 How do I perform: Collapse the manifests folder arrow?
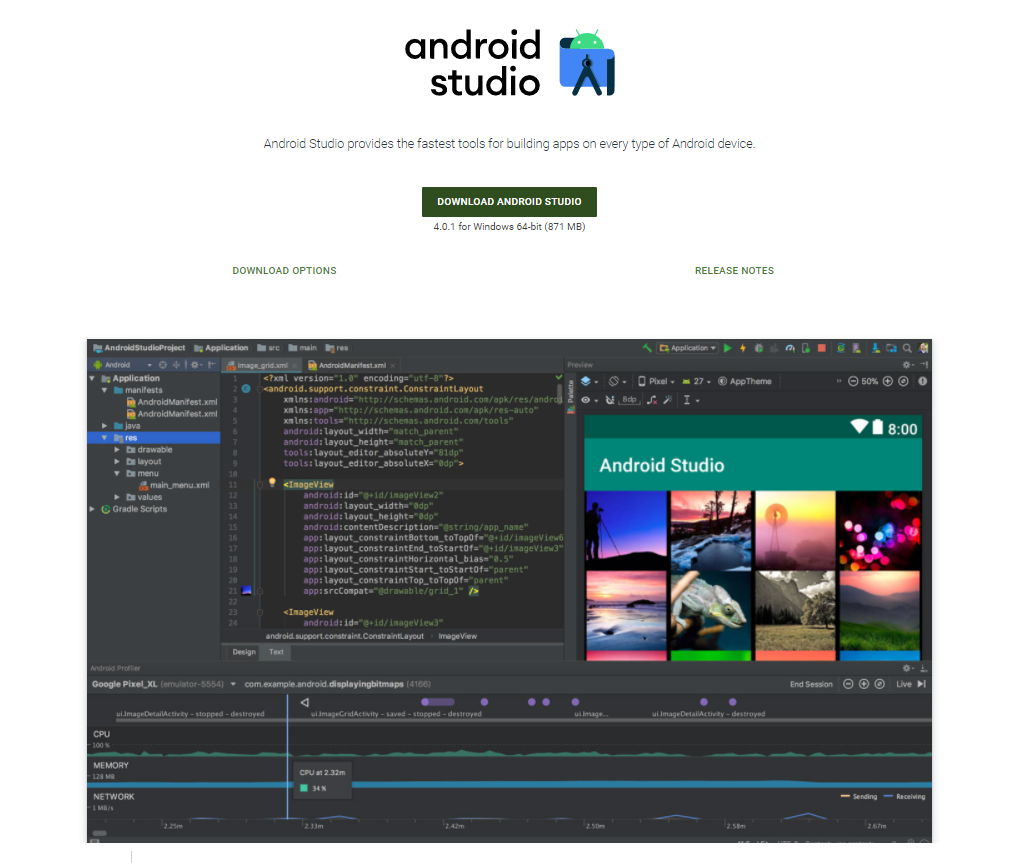coord(104,390)
